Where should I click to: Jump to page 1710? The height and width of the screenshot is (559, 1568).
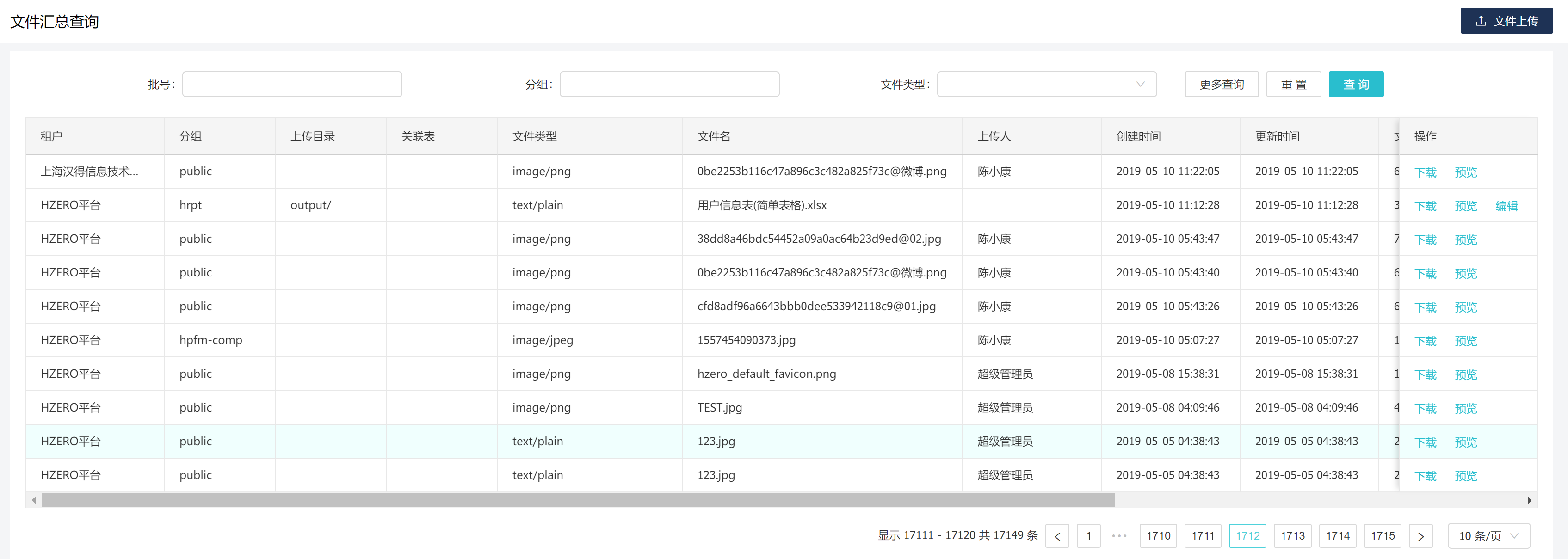[1158, 536]
